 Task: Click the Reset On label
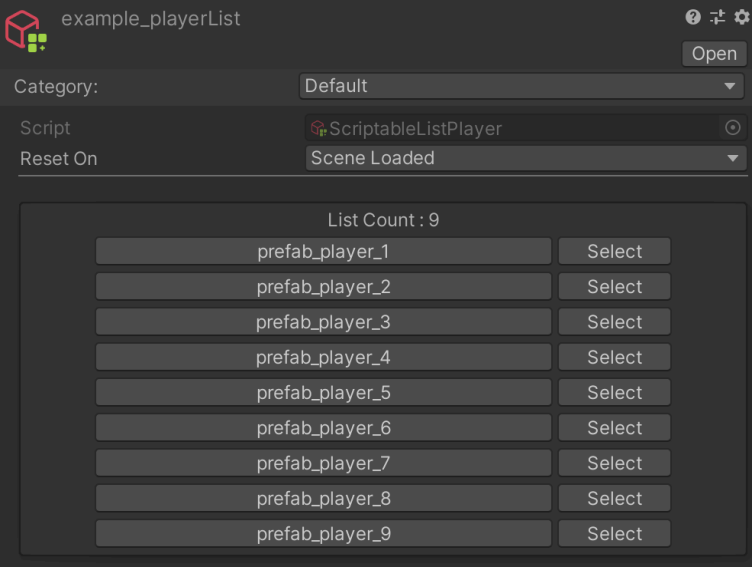tap(59, 159)
